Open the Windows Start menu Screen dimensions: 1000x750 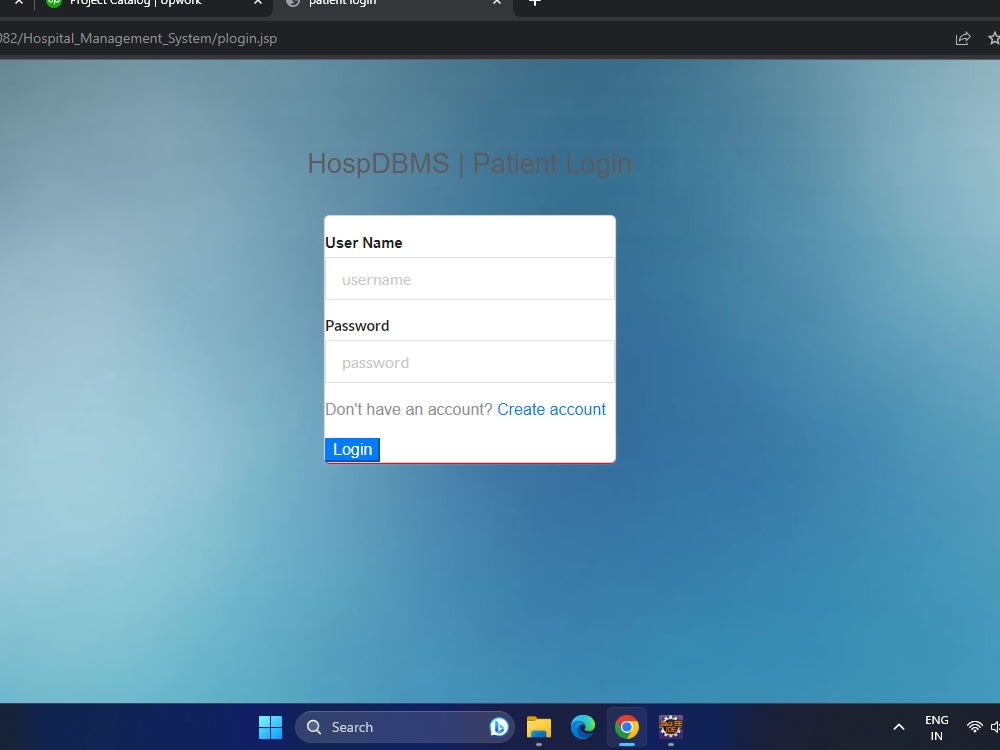(270, 727)
